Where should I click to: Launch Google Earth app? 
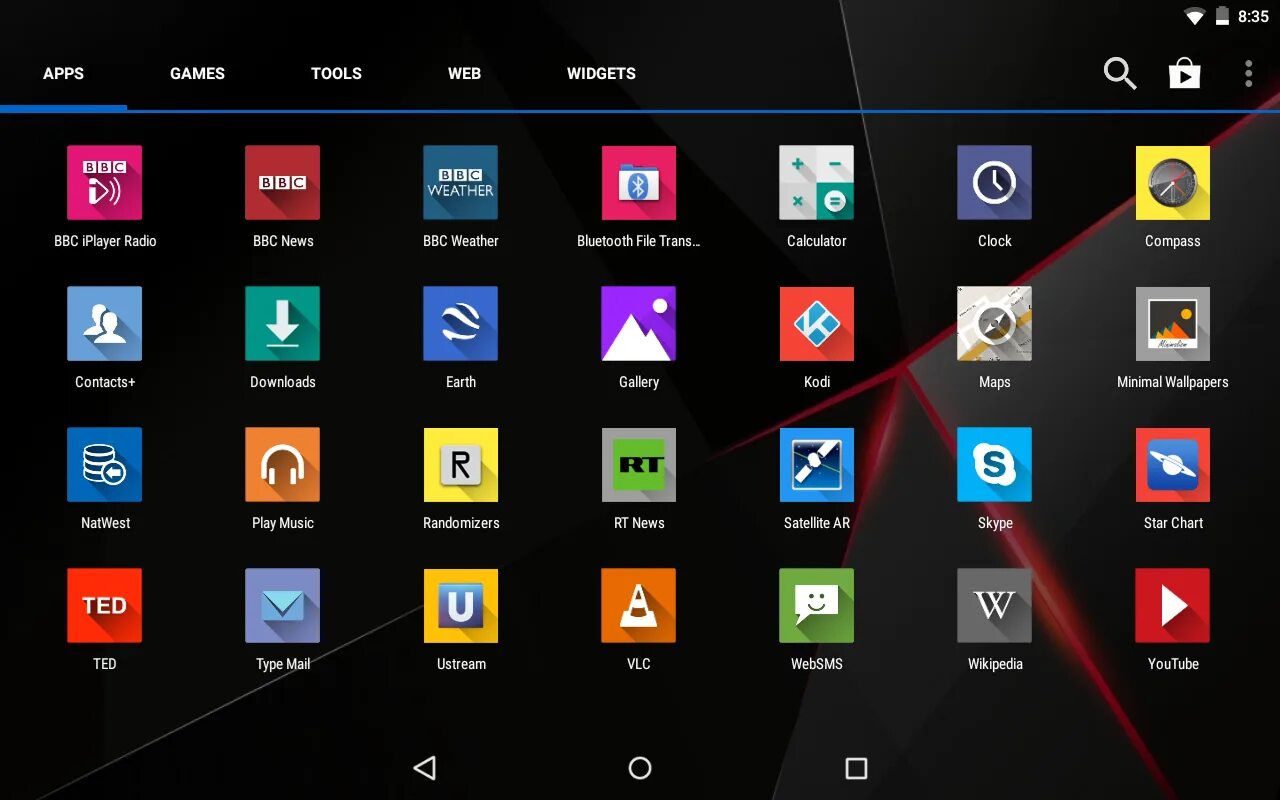[x=461, y=324]
